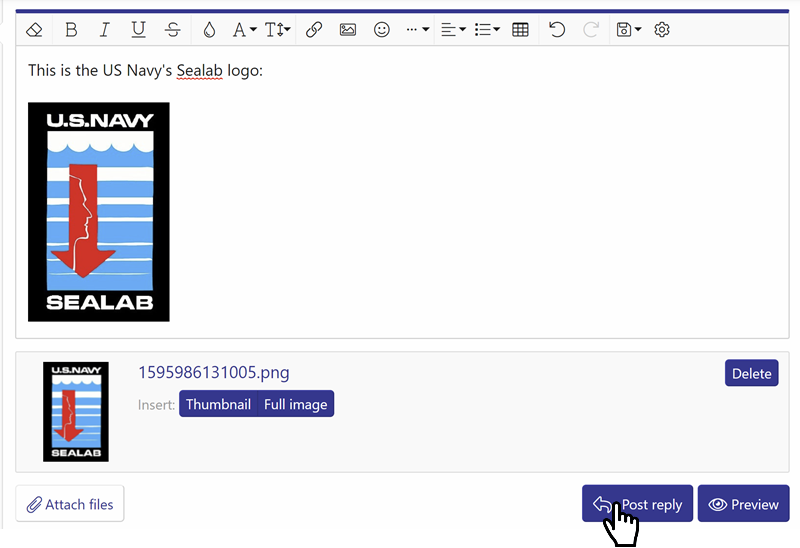Toggle bold formatting

(71, 30)
